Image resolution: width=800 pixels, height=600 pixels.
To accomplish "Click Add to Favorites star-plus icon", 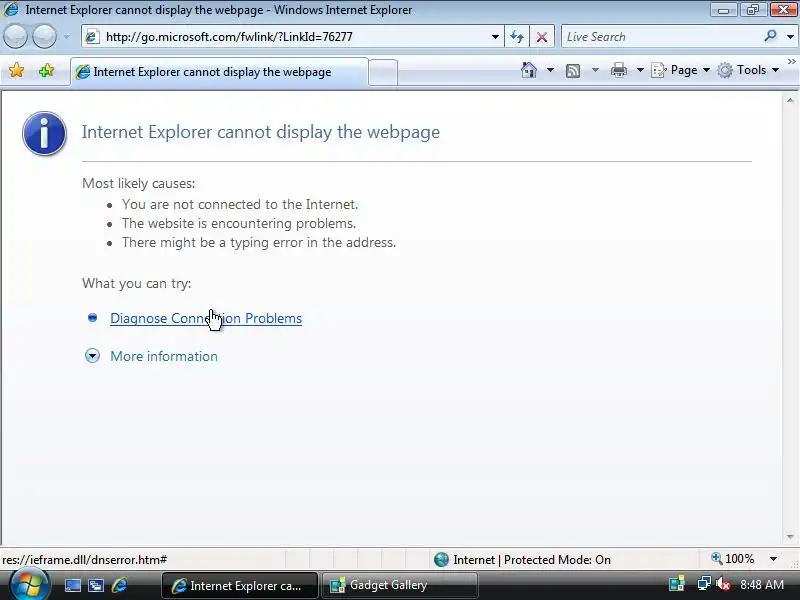I will pyautogui.click(x=46, y=70).
